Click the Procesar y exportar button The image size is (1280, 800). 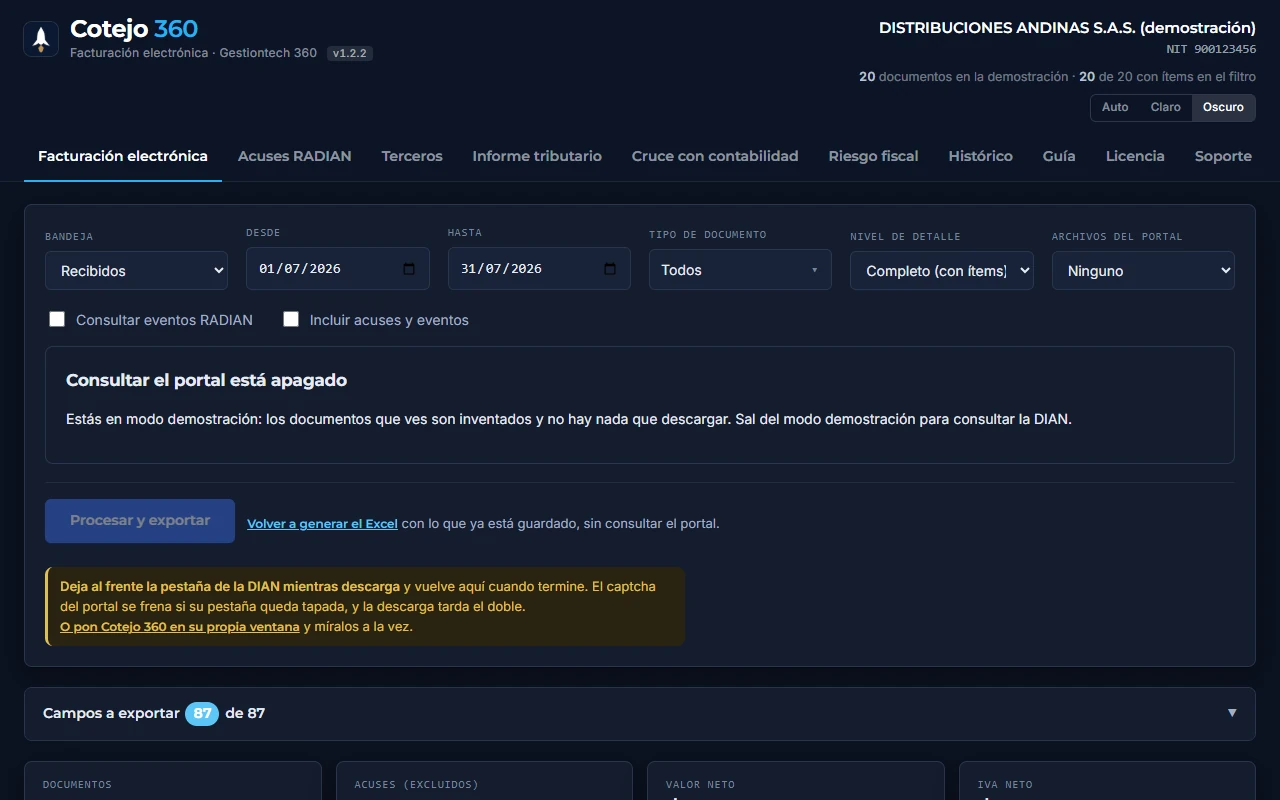coord(140,521)
